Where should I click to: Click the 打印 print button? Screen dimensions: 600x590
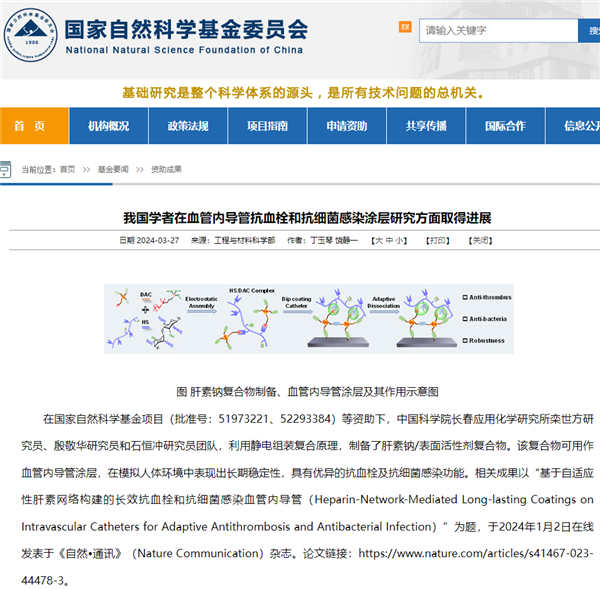(x=437, y=240)
